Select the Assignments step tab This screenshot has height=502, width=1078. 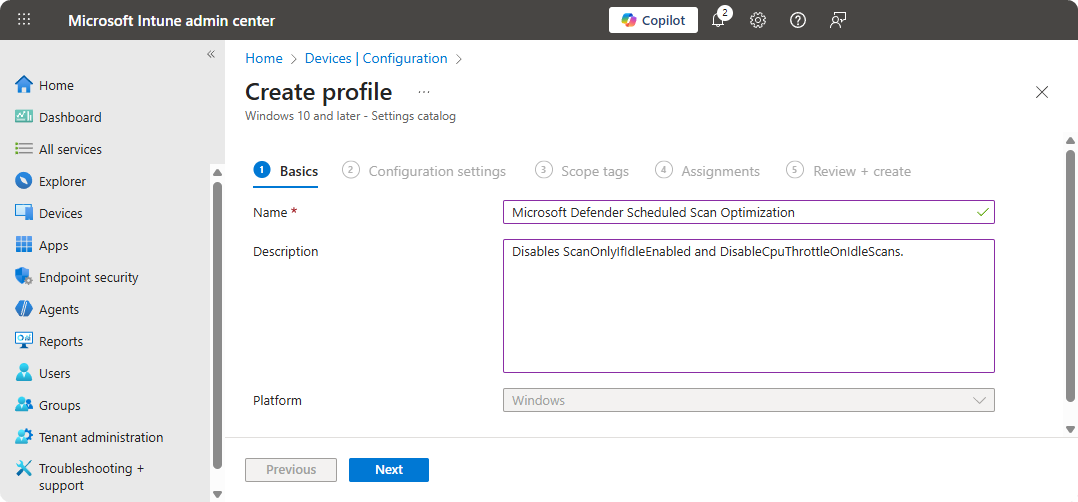719,171
